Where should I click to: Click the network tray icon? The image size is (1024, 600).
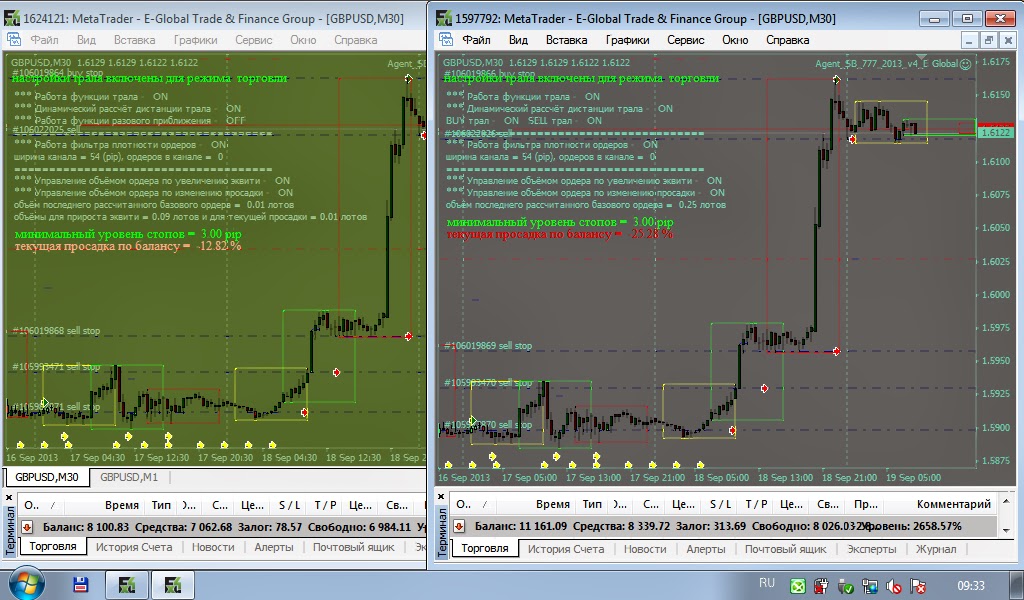pyautogui.click(x=870, y=586)
